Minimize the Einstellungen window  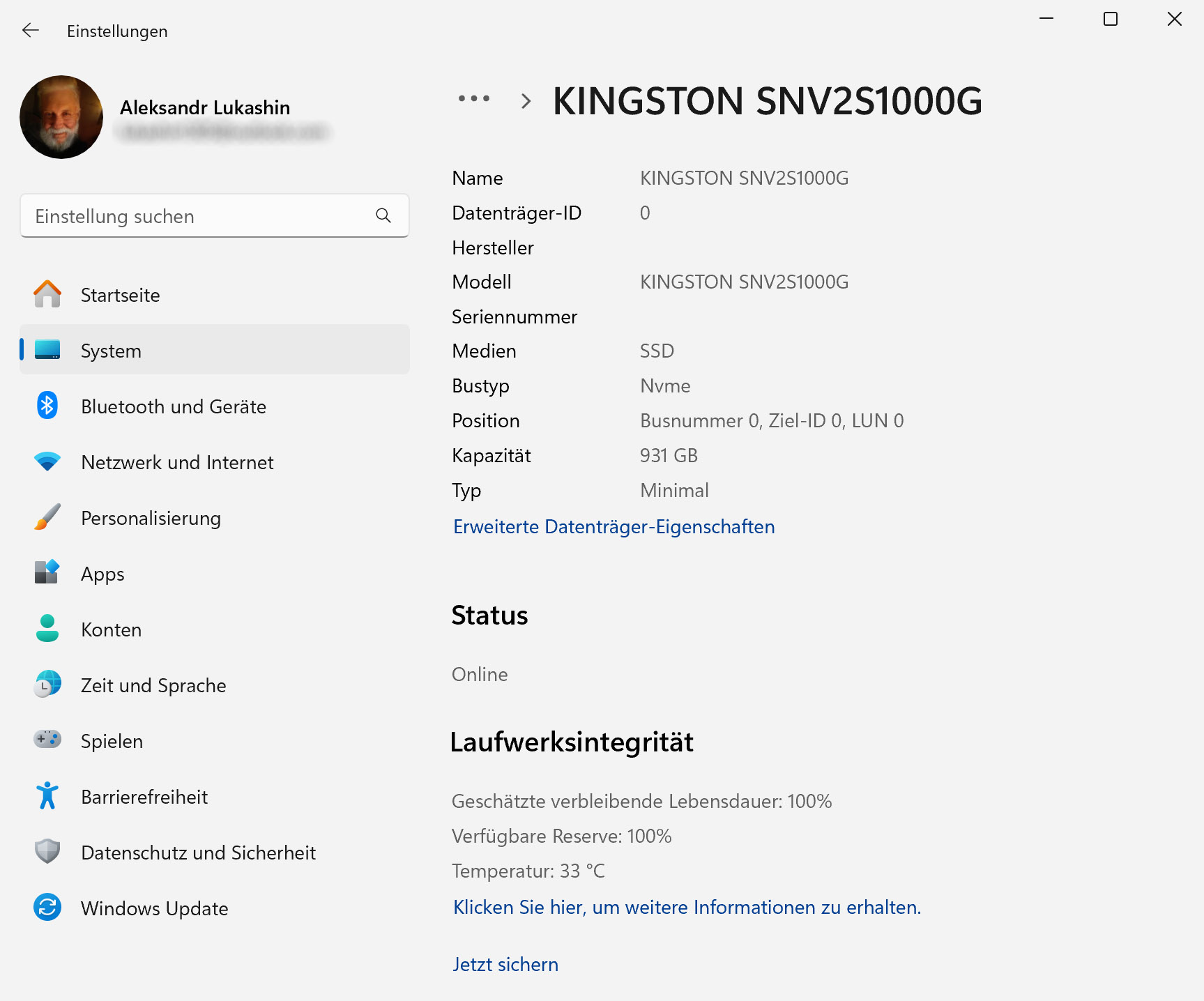[x=1046, y=19]
